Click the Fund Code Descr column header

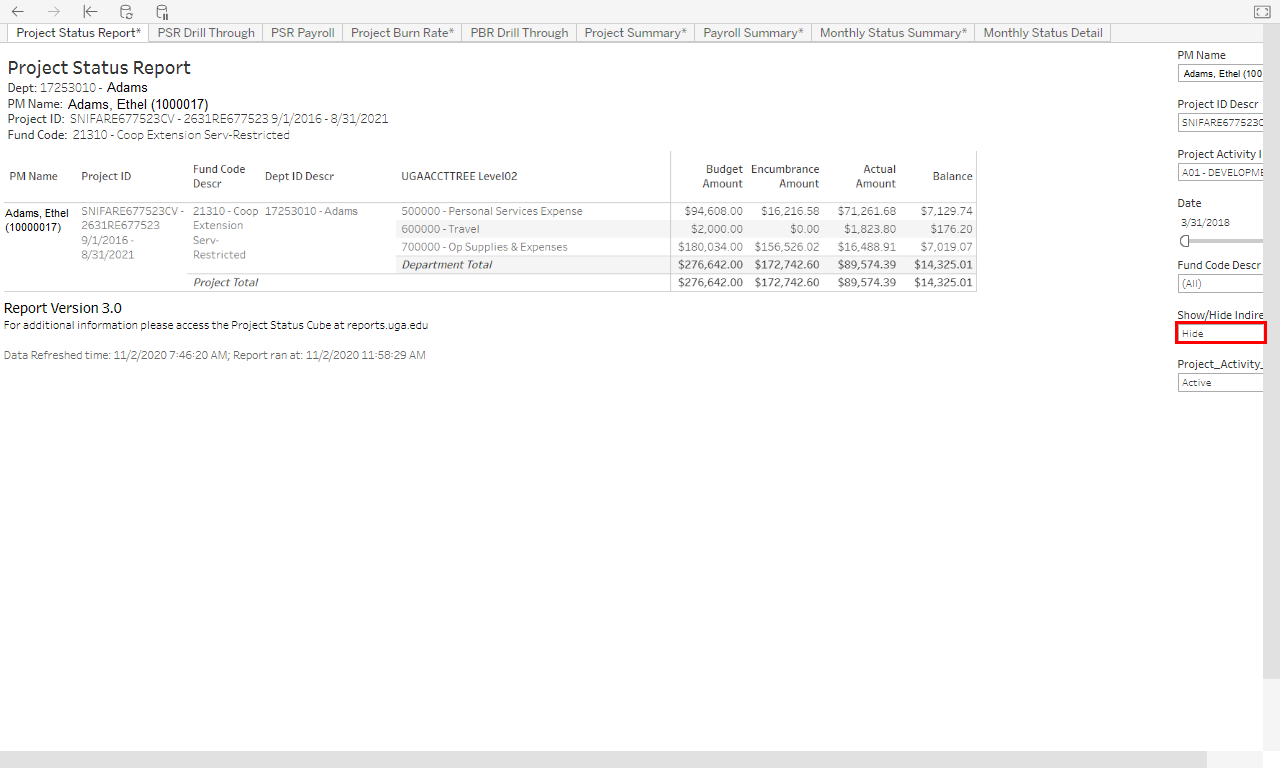219,176
